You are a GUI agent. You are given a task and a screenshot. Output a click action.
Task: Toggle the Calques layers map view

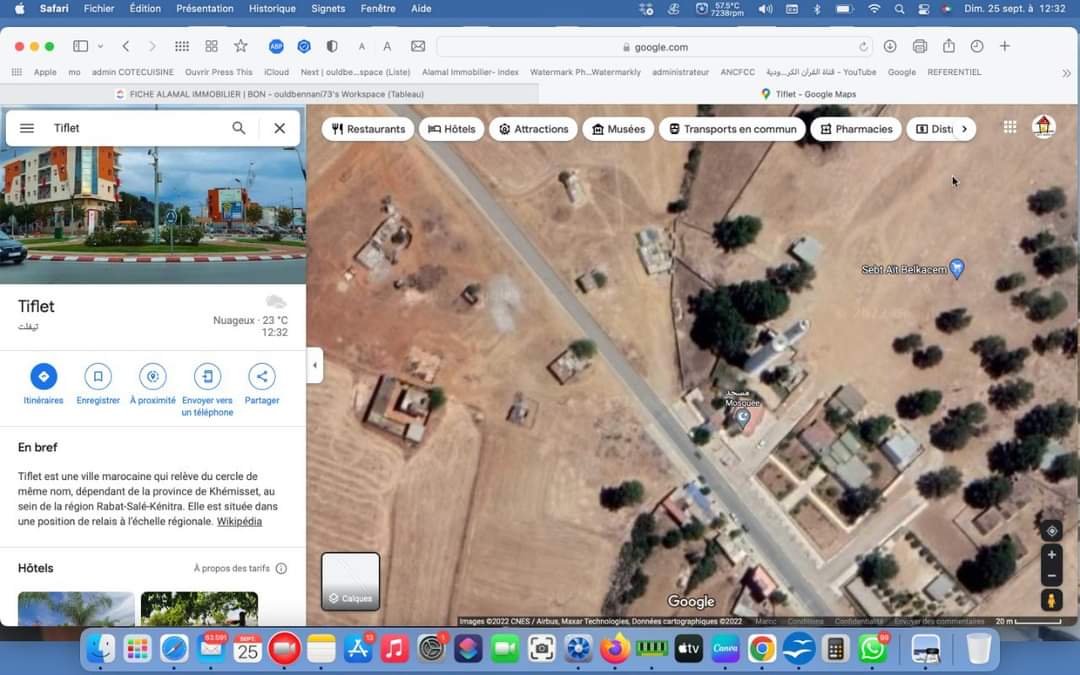[x=350, y=581]
